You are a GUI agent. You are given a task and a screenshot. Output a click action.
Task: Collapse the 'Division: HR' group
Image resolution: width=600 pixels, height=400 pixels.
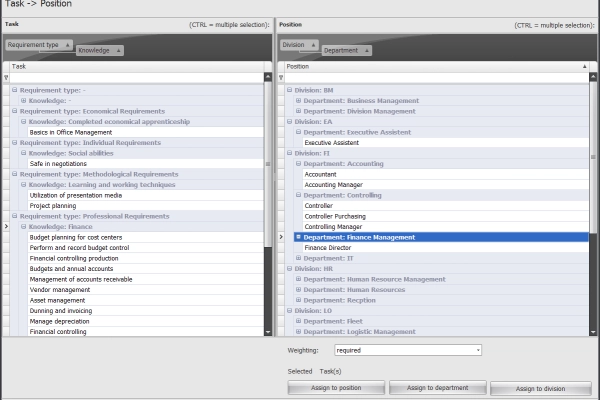pos(289,269)
